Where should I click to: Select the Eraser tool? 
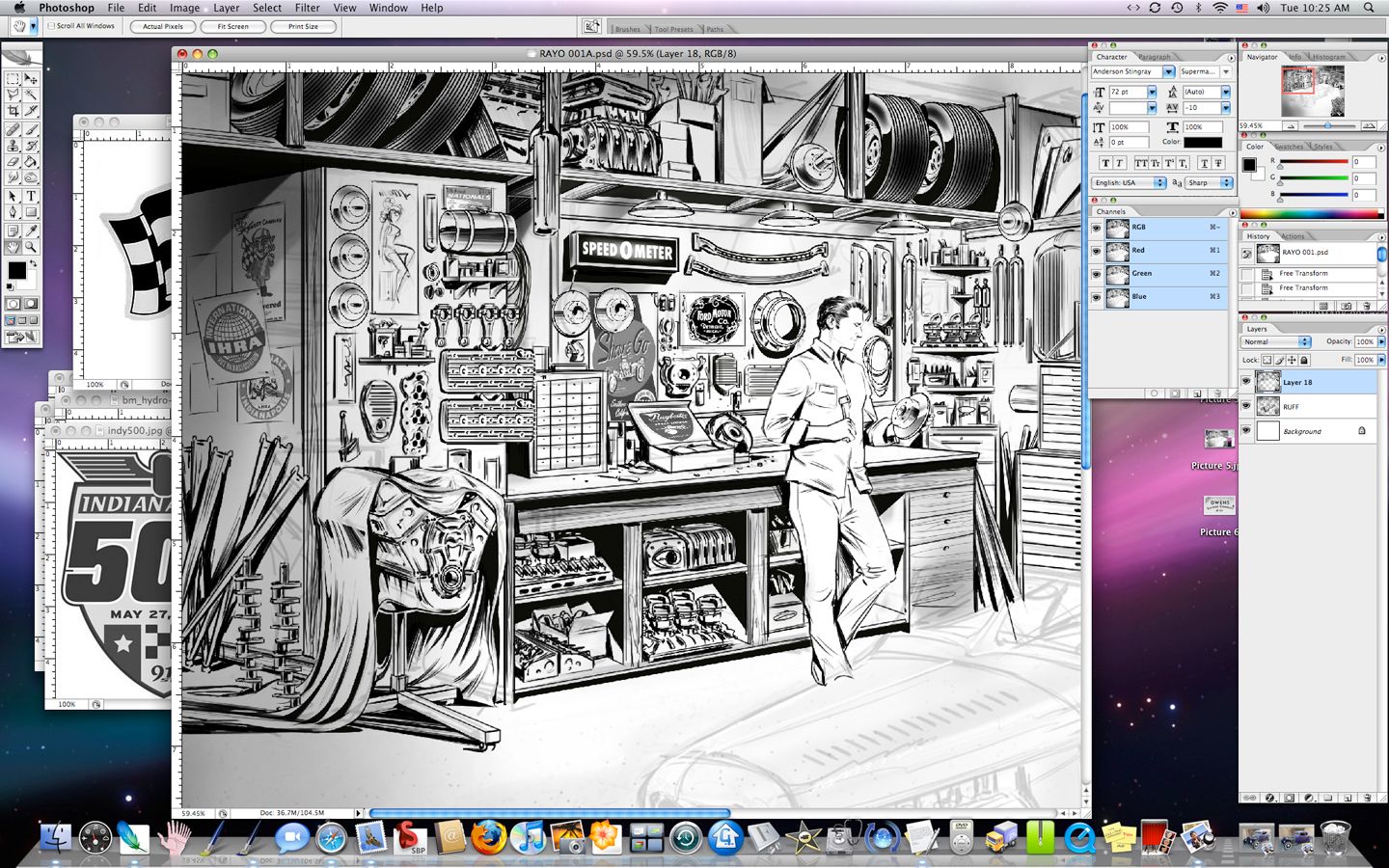click(x=13, y=162)
